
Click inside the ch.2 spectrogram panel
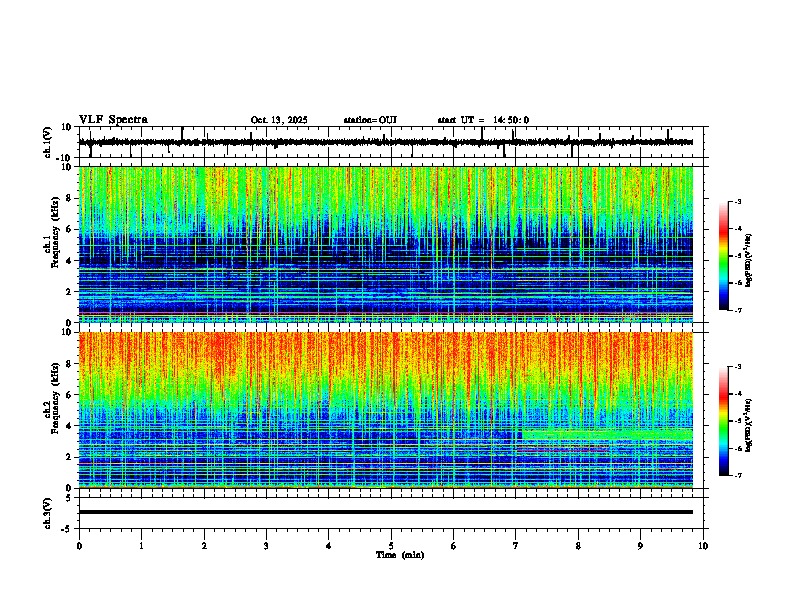coord(386,410)
